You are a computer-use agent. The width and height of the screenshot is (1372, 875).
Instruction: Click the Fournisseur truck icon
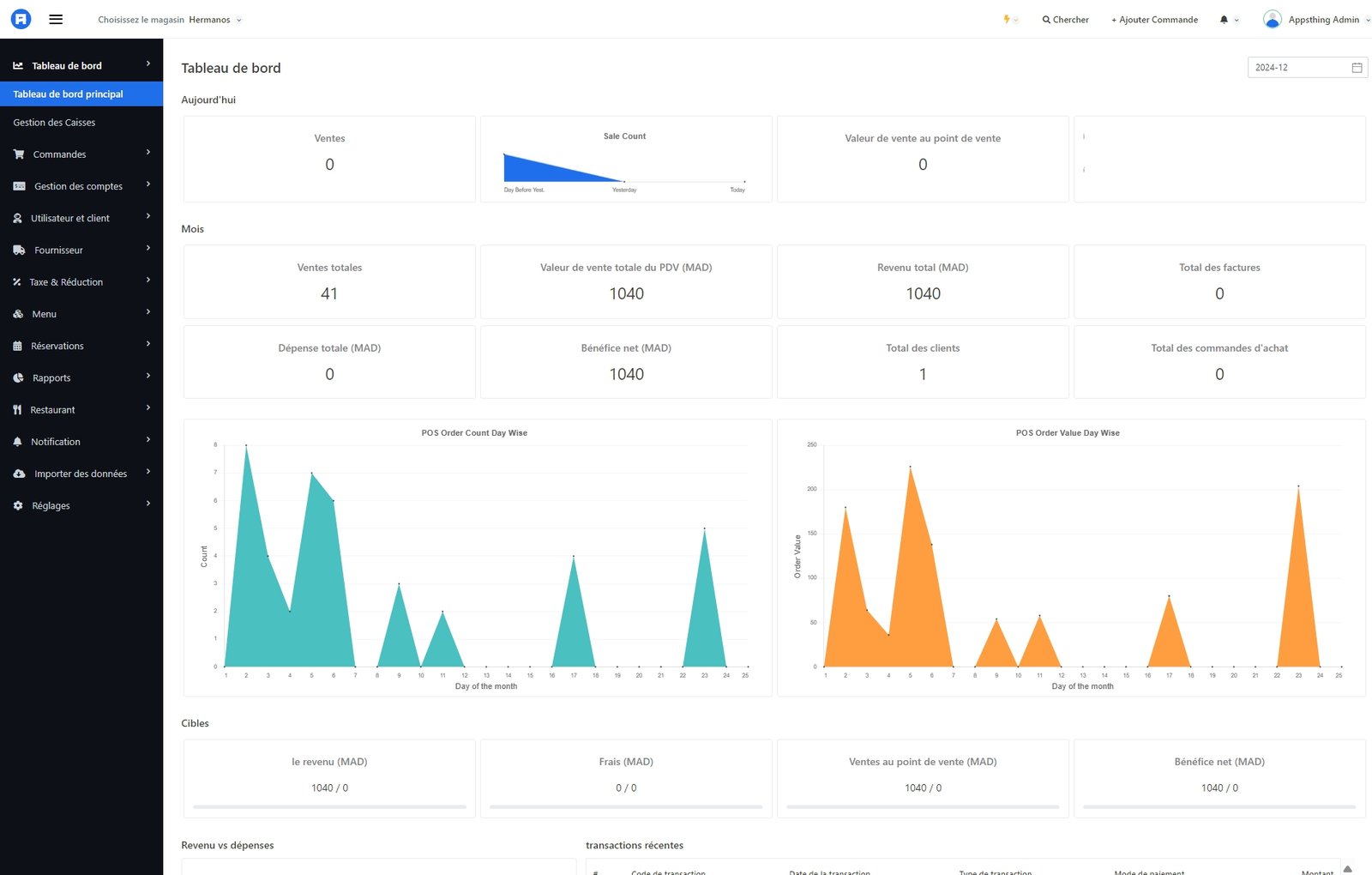[x=19, y=250]
